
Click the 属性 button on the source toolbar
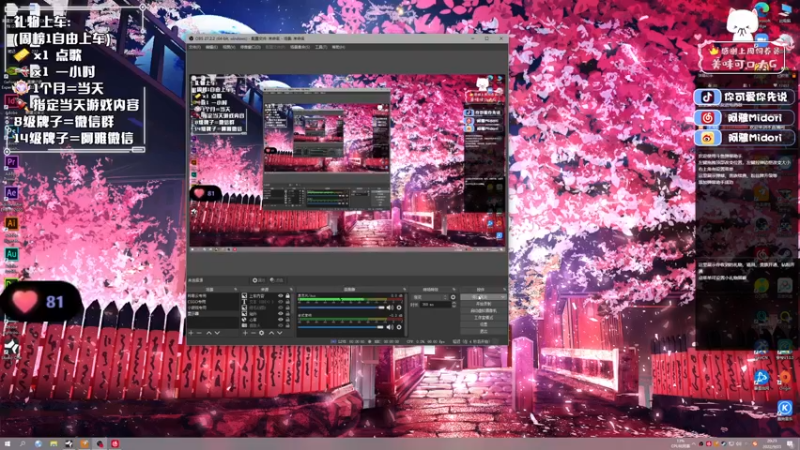point(259,280)
